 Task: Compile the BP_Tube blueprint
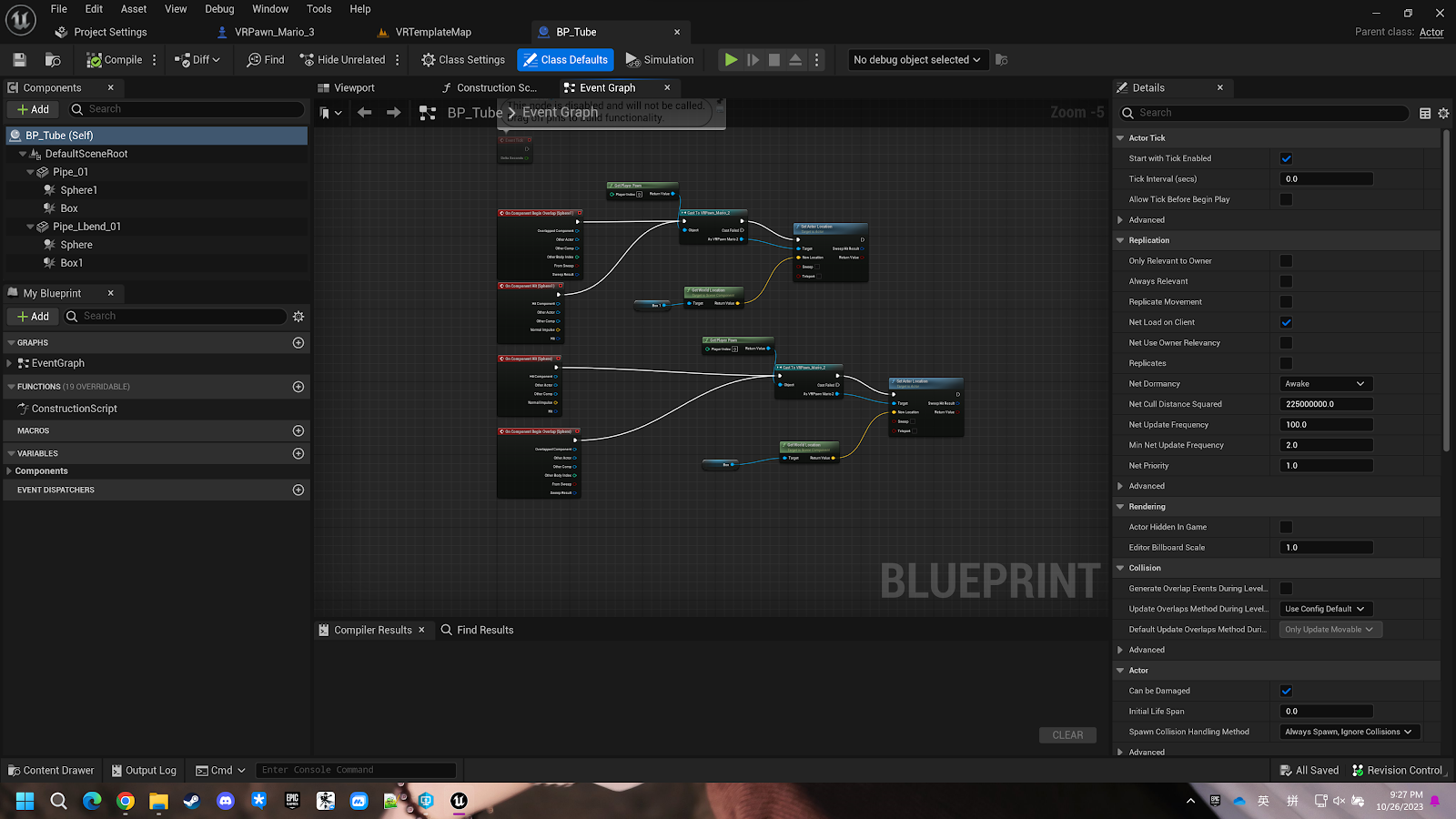(115, 60)
